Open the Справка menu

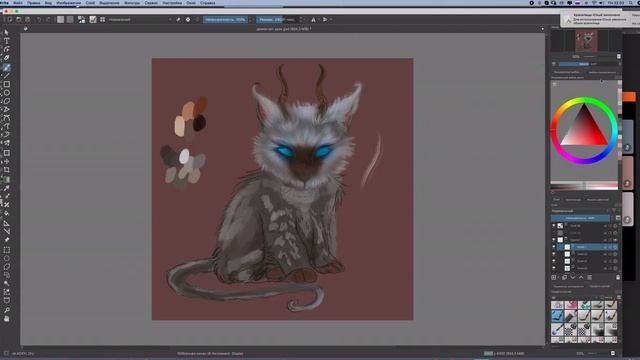tap(207, 3)
